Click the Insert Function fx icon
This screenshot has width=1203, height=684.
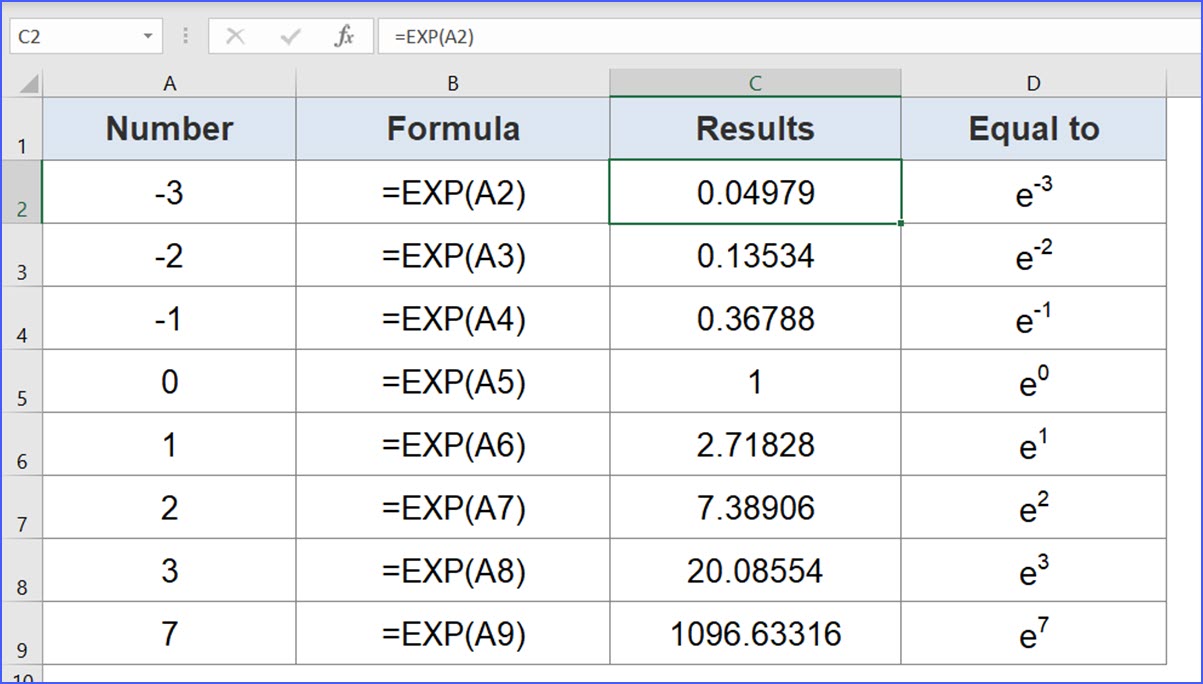(345, 37)
